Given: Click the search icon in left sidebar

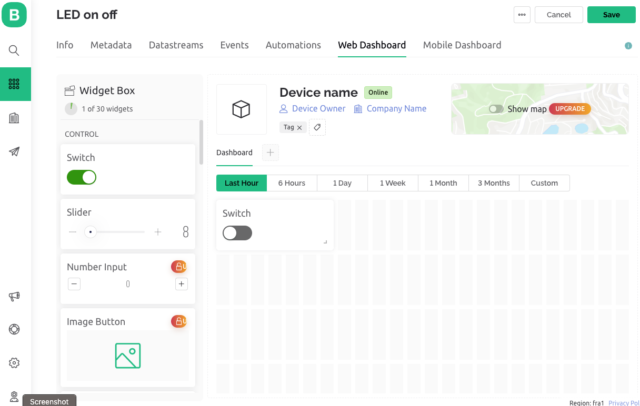Looking at the screenshot, I should [x=14, y=50].
